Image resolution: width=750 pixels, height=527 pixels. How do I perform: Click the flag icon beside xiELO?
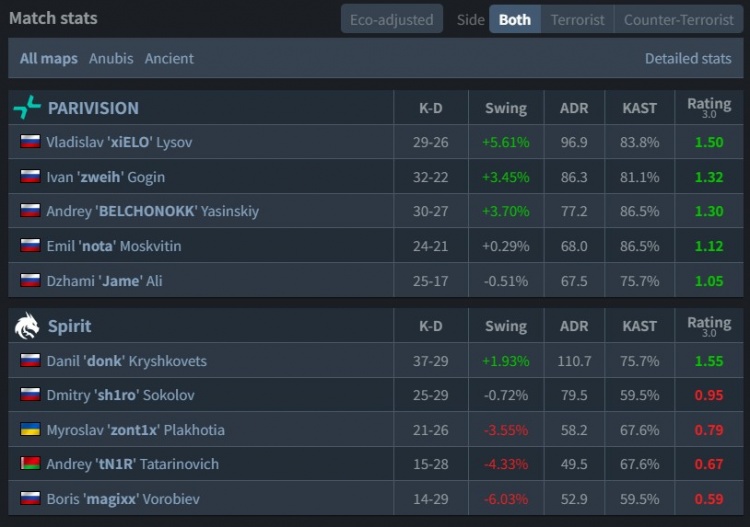click(x=30, y=142)
